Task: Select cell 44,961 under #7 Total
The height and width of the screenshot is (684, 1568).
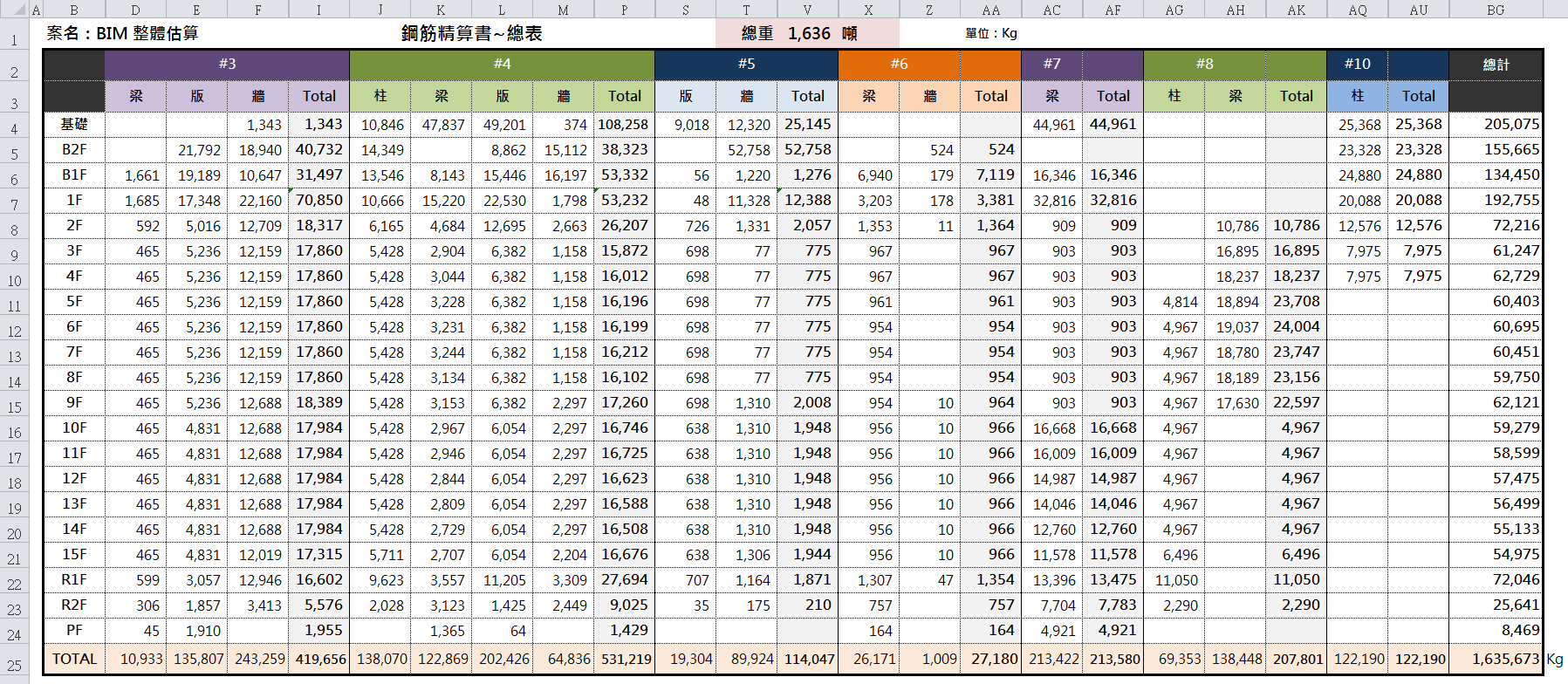Action: click(1113, 125)
